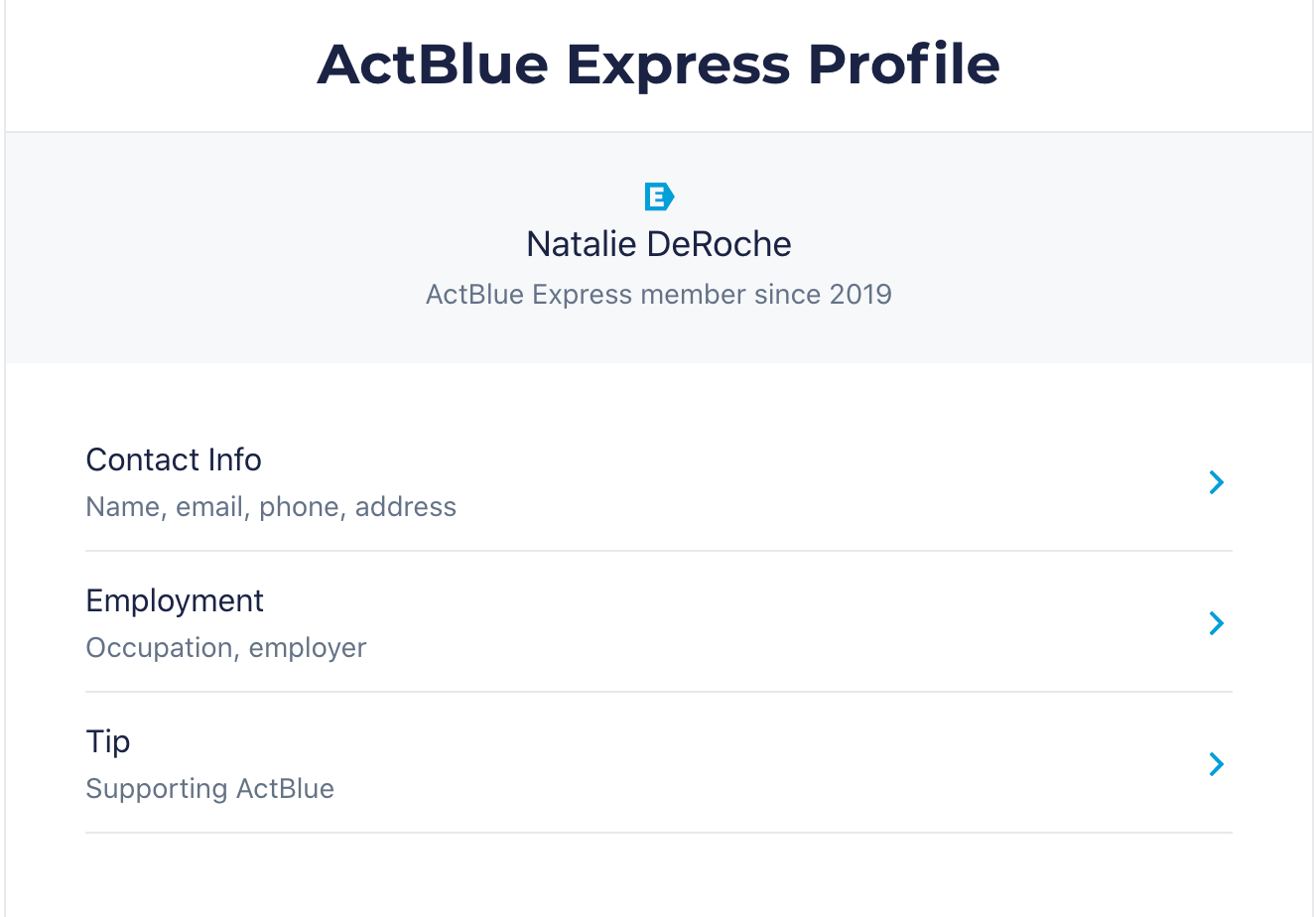1316x917 pixels.
Task: Click the name Natalie DeRoche
Action: [x=659, y=244]
